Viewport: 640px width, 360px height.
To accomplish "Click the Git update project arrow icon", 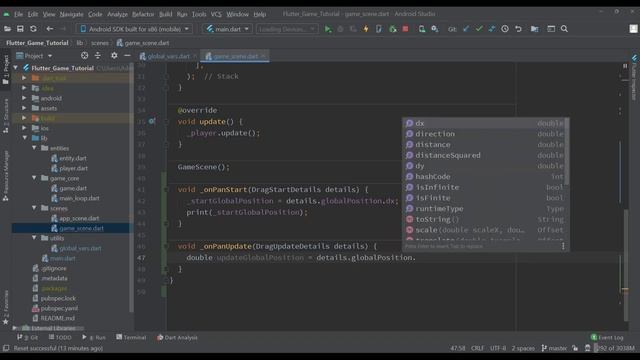I will [x=466, y=29].
